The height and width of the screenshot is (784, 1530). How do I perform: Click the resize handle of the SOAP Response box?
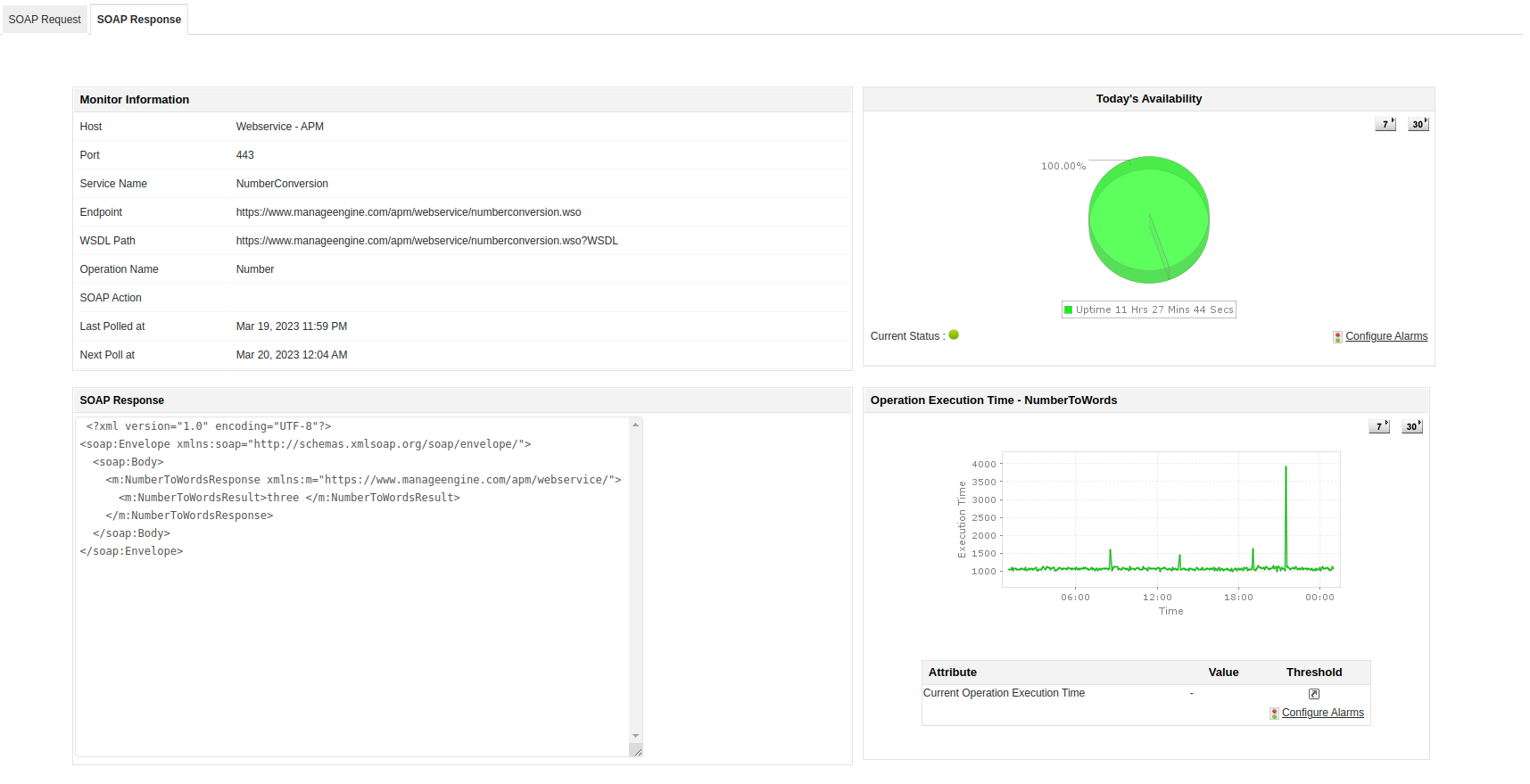[x=636, y=751]
